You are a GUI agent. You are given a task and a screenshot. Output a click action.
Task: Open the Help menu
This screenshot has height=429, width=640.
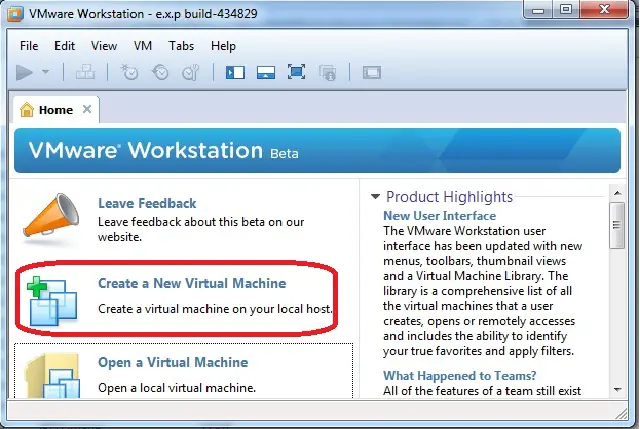(223, 46)
